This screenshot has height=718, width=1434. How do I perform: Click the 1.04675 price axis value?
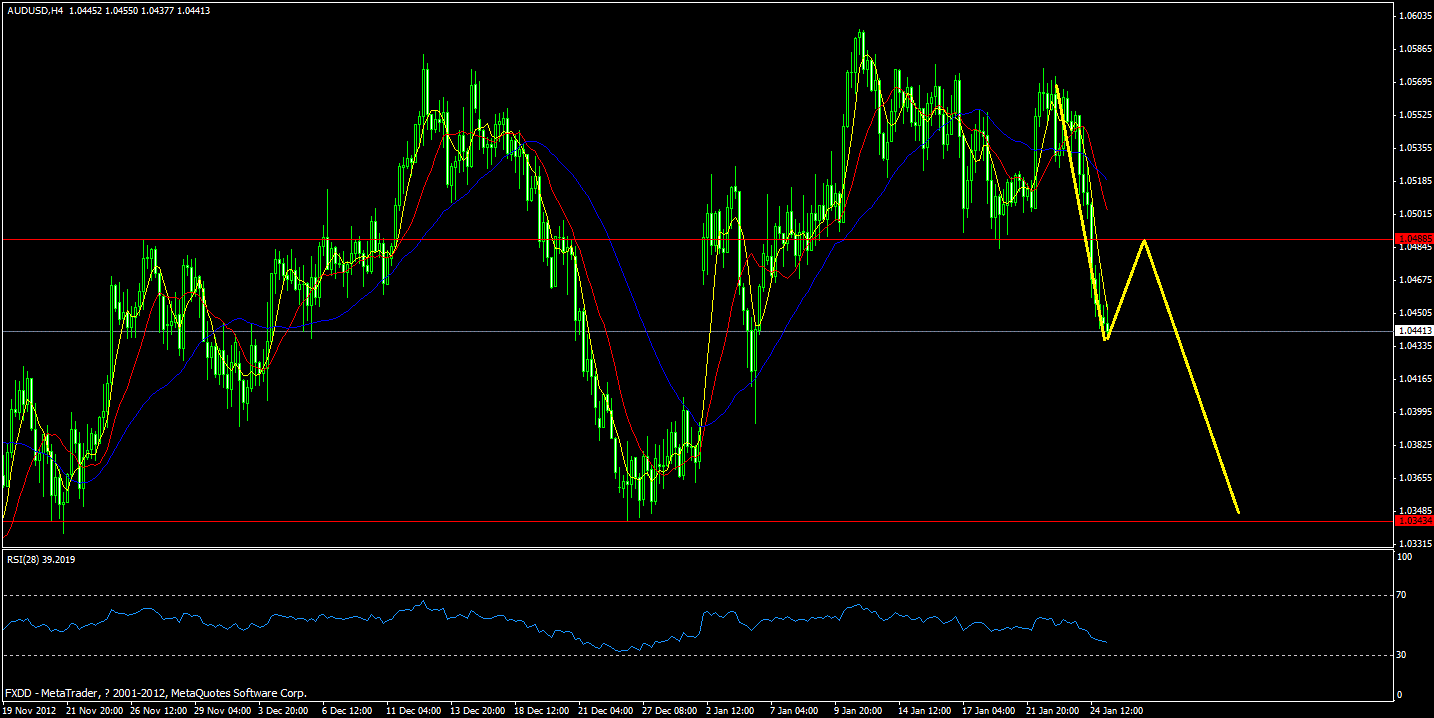click(1416, 280)
